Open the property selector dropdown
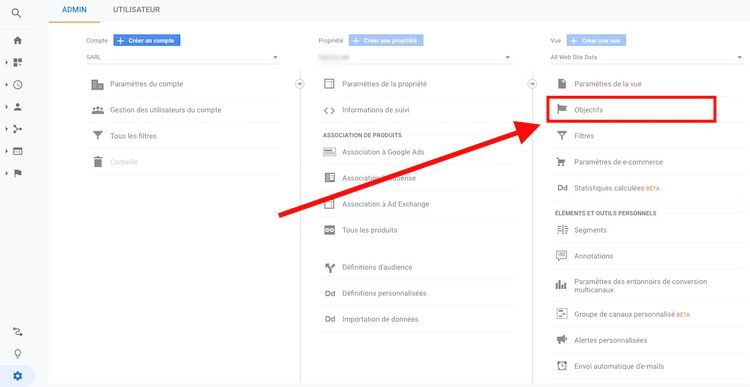Screen dimensions: 750x387 415,57
